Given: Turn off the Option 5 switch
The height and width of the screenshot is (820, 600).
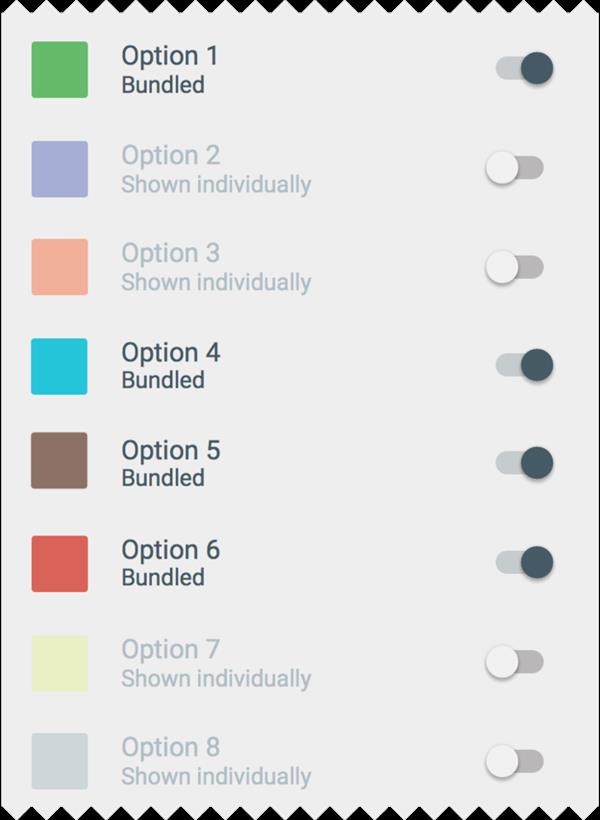Looking at the screenshot, I should 524,463.
